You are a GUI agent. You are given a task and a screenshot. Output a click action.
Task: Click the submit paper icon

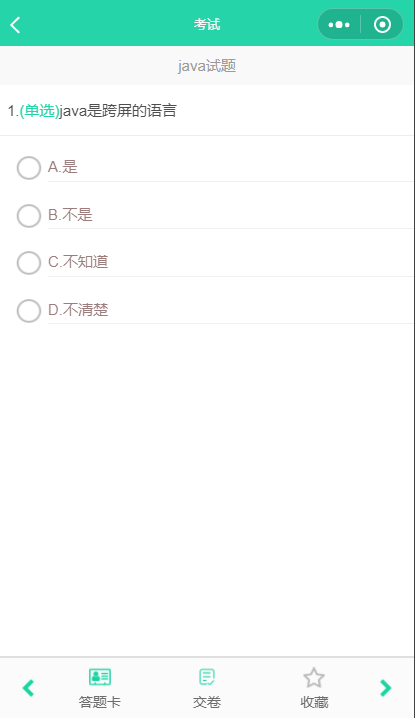point(207,676)
